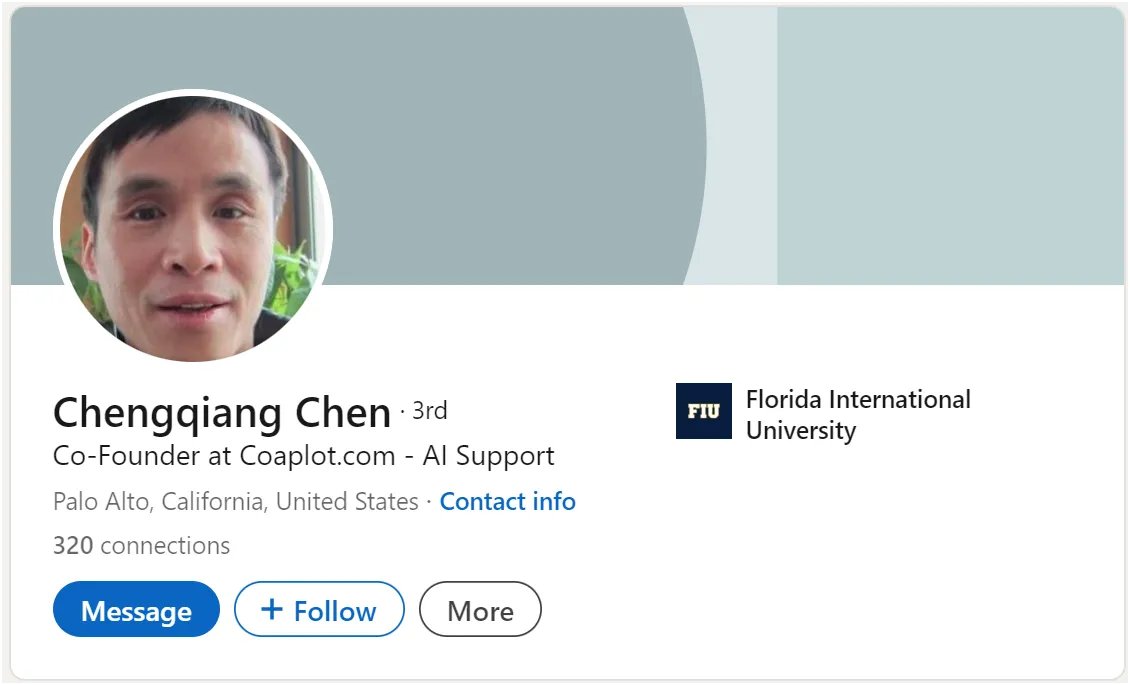1130x685 pixels.
Task: Click the plus icon on Follow
Action: tap(271, 609)
